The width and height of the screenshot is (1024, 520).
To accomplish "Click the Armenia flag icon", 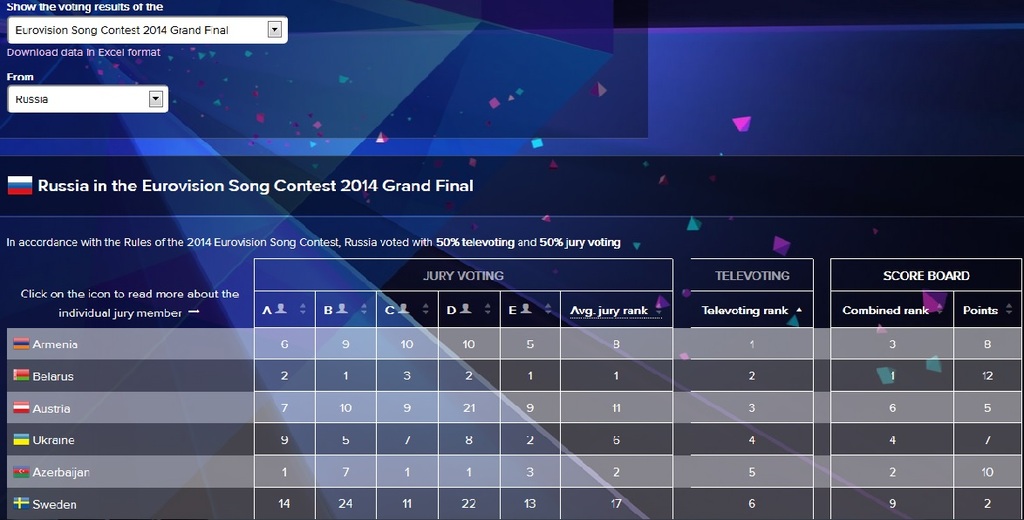I will tap(22, 344).
